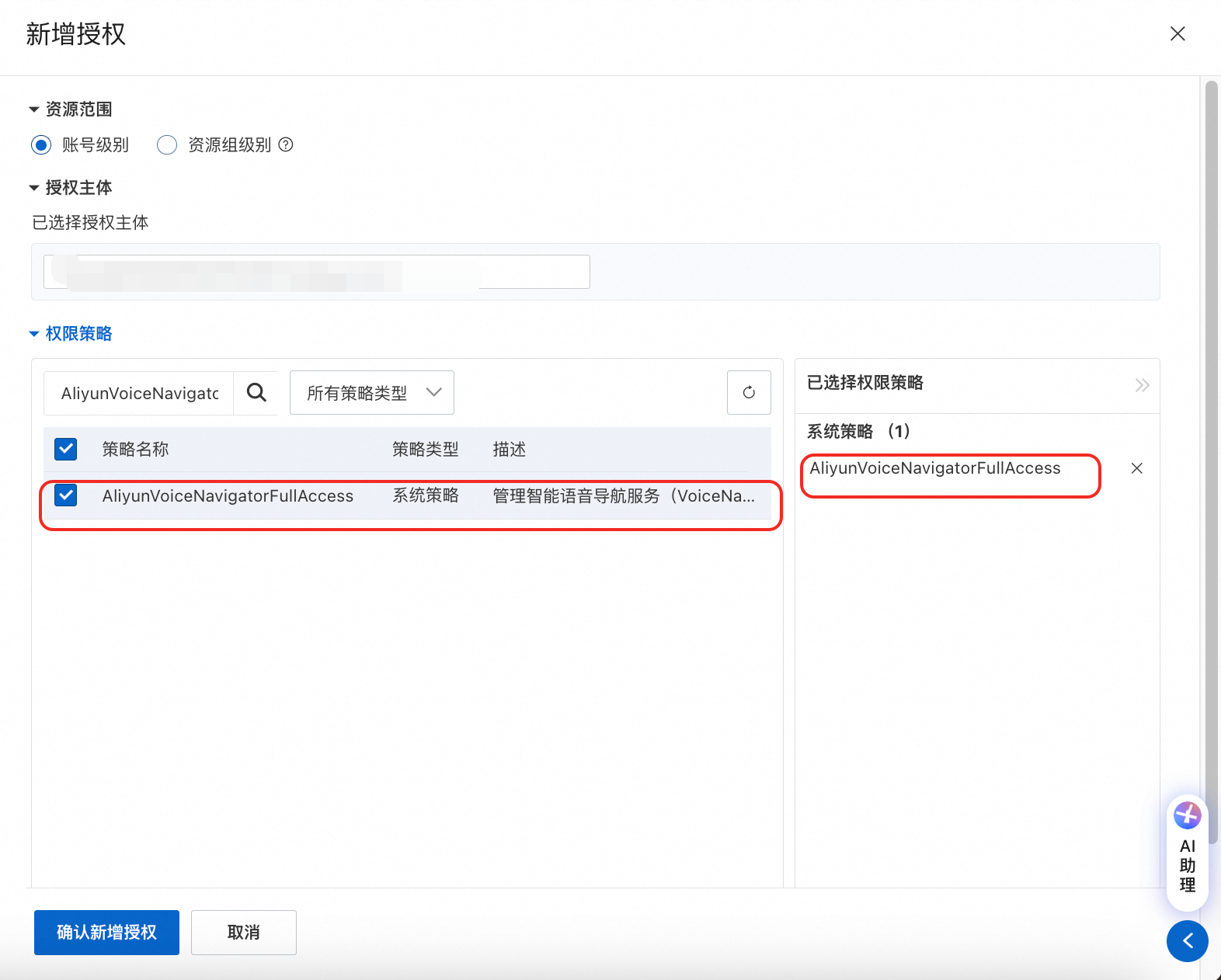Open the AI 助理 assistant
The image size is (1221, 980).
pyautogui.click(x=1188, y=853)
